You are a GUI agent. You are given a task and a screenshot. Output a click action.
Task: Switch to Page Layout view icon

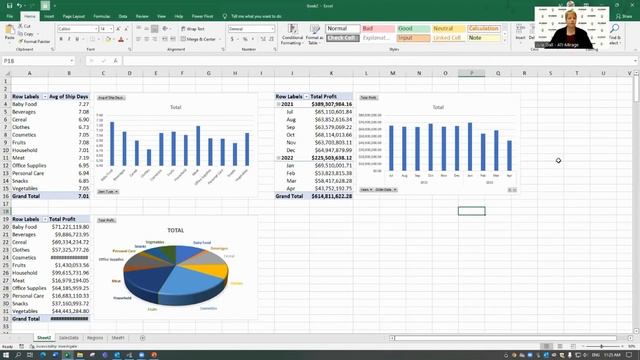560,346
